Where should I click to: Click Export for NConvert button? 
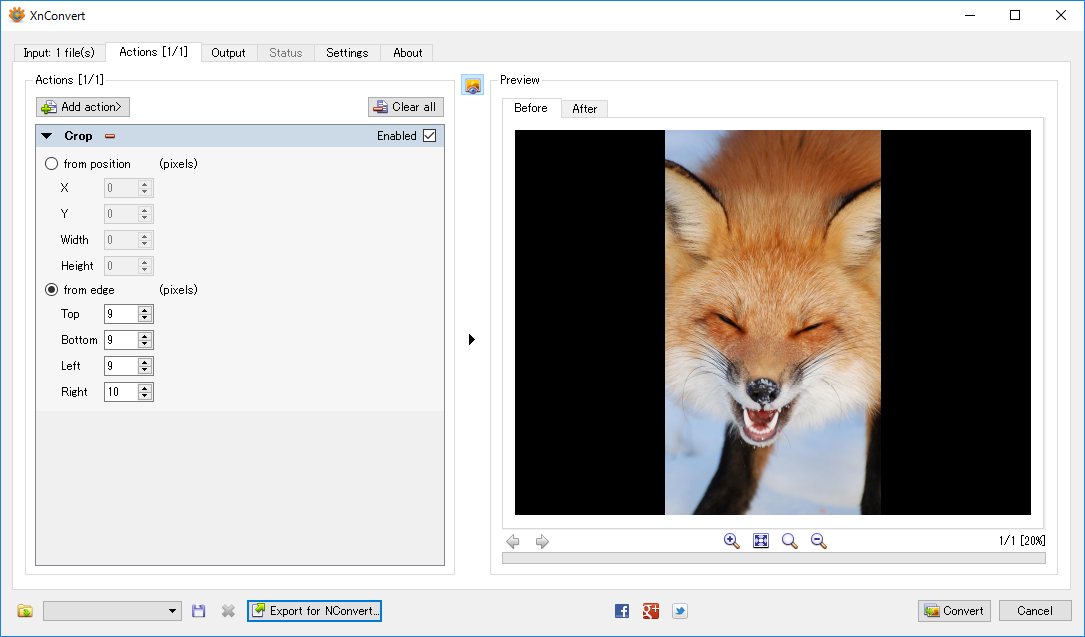[x=314, y=611]
